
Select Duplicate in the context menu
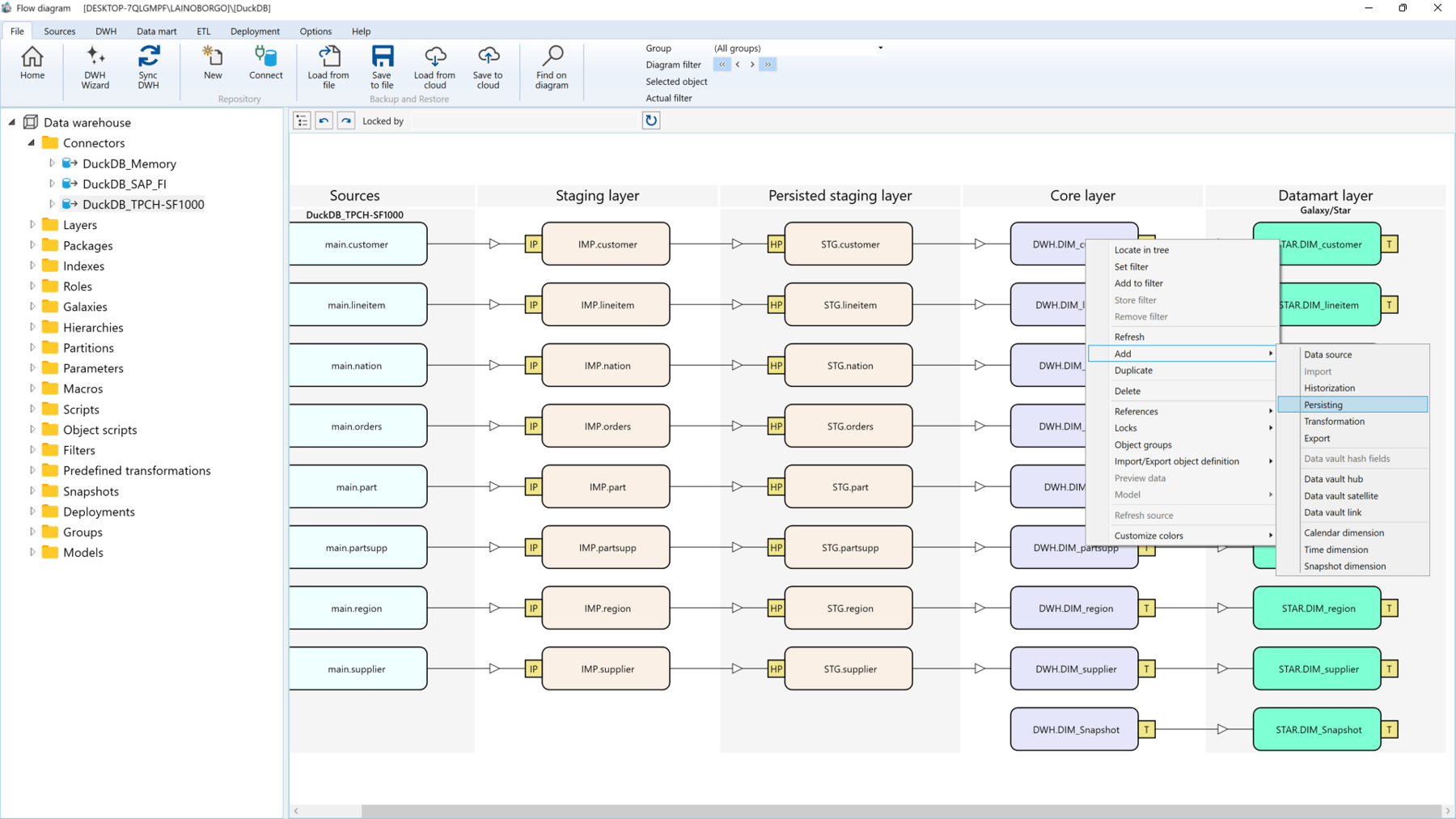pyautogui.click(x=1182, y=371)
